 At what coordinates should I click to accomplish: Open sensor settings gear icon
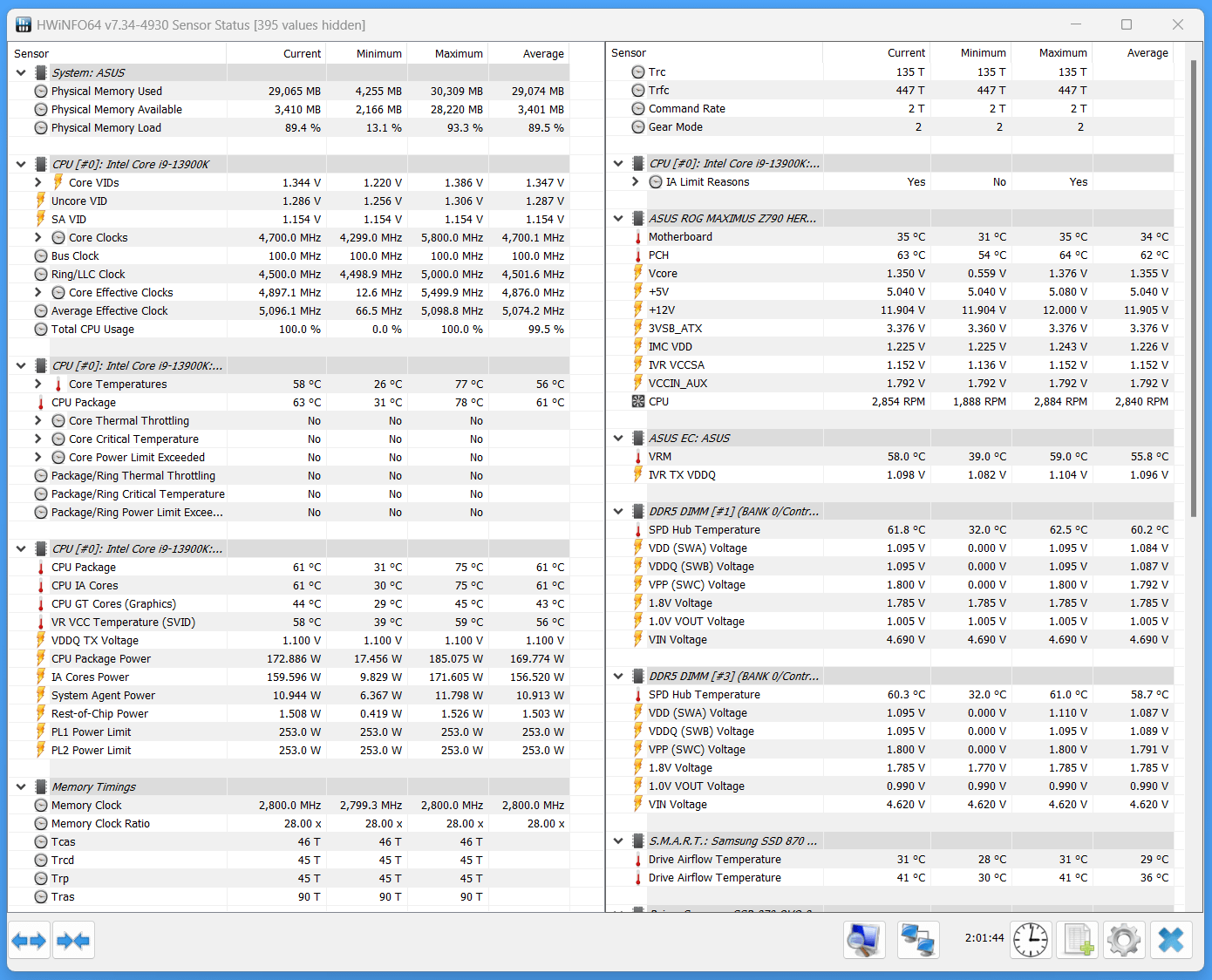coord(1124,941)
